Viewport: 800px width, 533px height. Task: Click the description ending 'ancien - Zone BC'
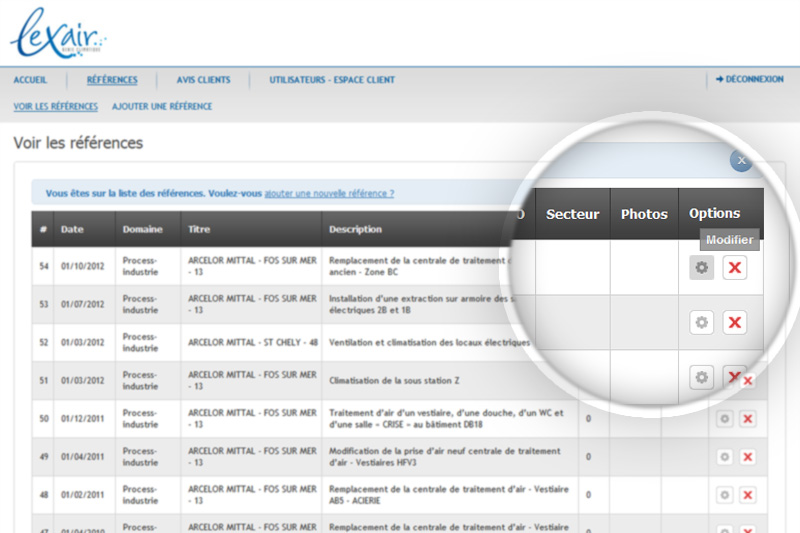click(x=418, y=266)
